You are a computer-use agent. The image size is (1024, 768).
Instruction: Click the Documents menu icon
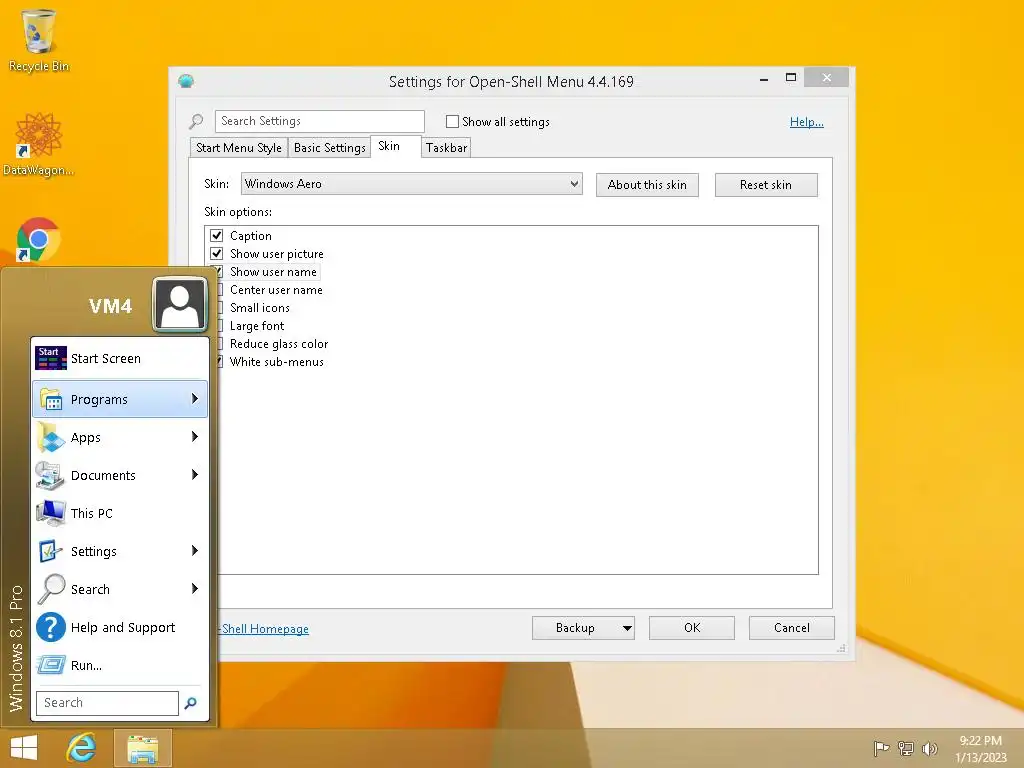tap(51, 475)
